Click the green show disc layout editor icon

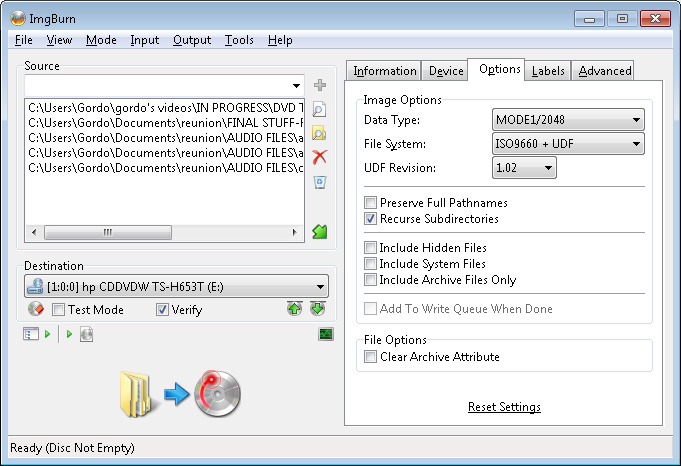click(320, 231)
